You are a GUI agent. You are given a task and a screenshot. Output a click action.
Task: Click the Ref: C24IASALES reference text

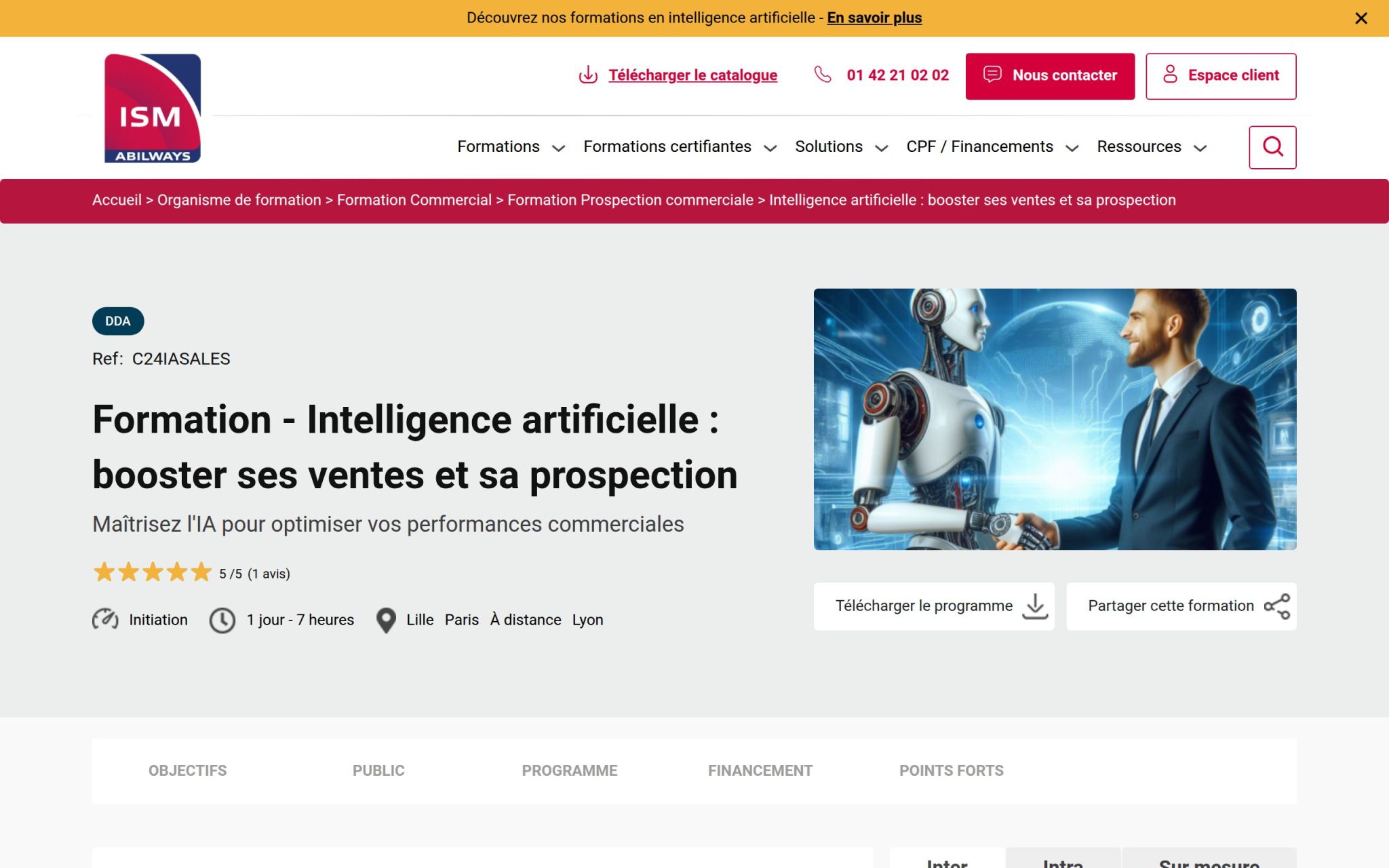point(161,359)
